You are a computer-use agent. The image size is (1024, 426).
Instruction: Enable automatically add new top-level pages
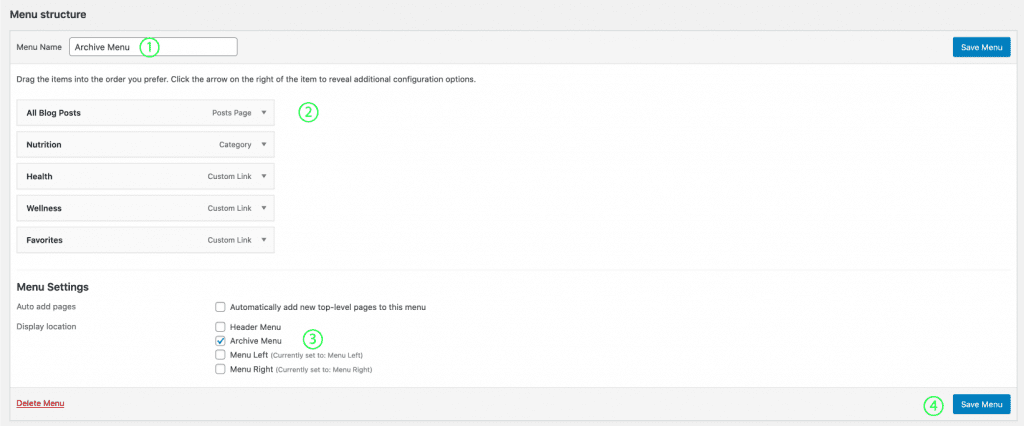tap(220, 307)
